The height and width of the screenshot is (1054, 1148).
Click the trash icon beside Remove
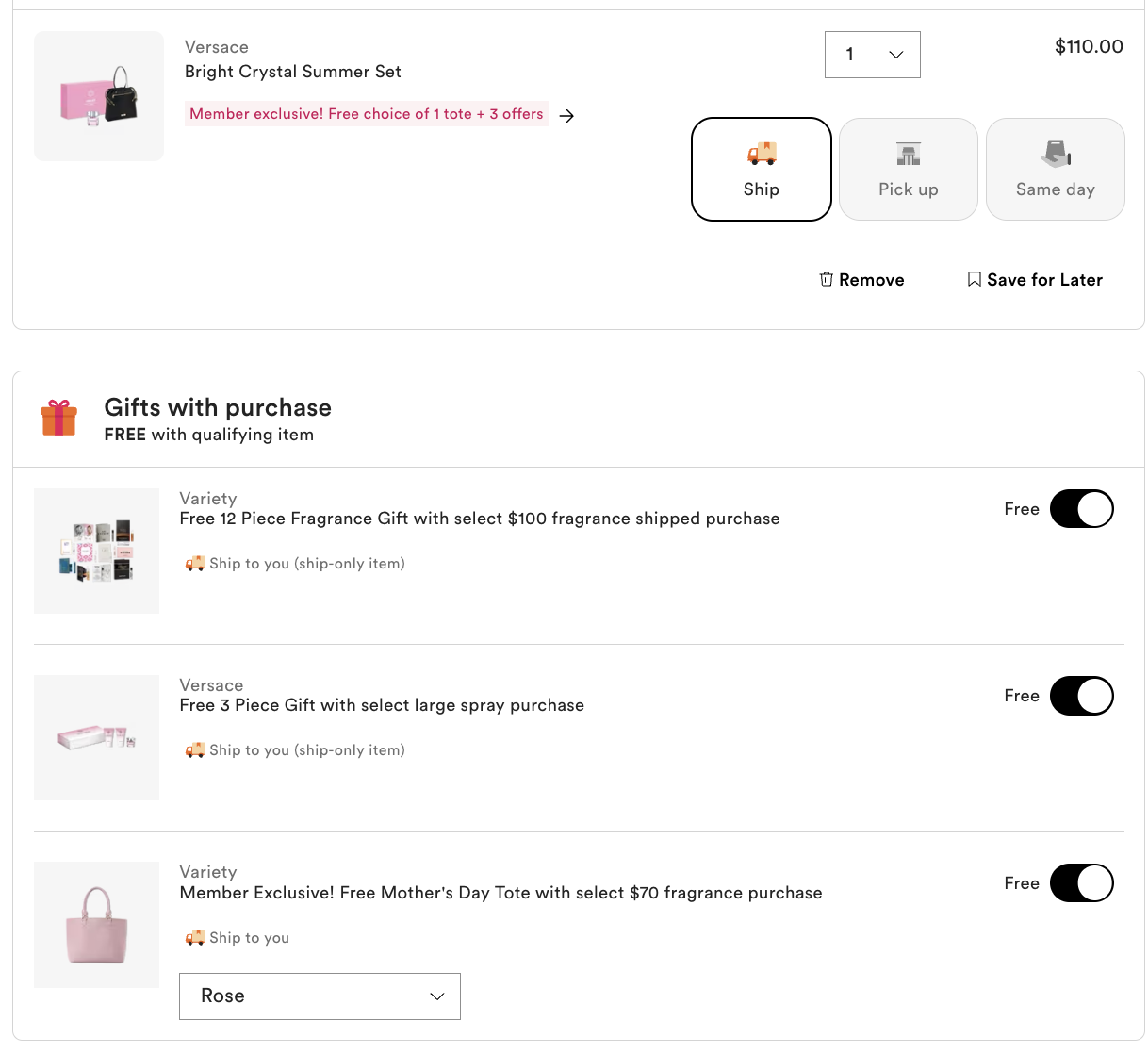tap(827, 279)
